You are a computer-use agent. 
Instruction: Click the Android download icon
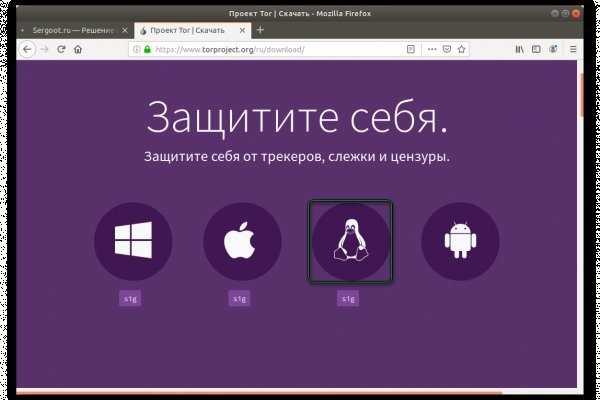(459, 241)
